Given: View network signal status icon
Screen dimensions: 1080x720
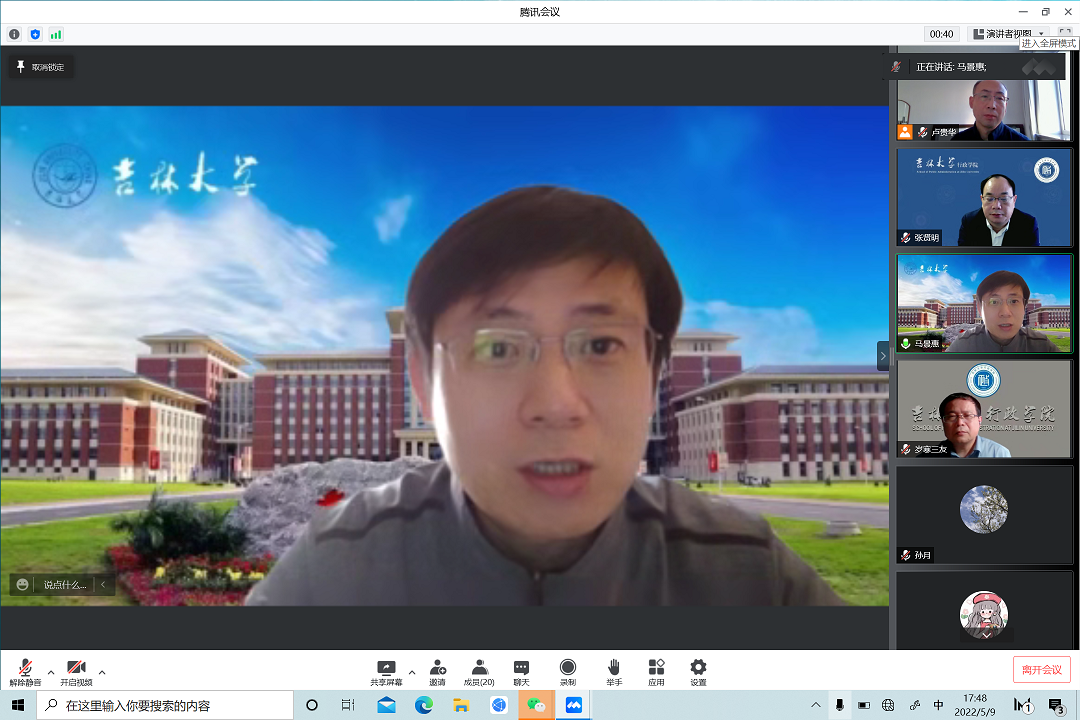Looking at the screenshot, I should (x=56, y=34).
